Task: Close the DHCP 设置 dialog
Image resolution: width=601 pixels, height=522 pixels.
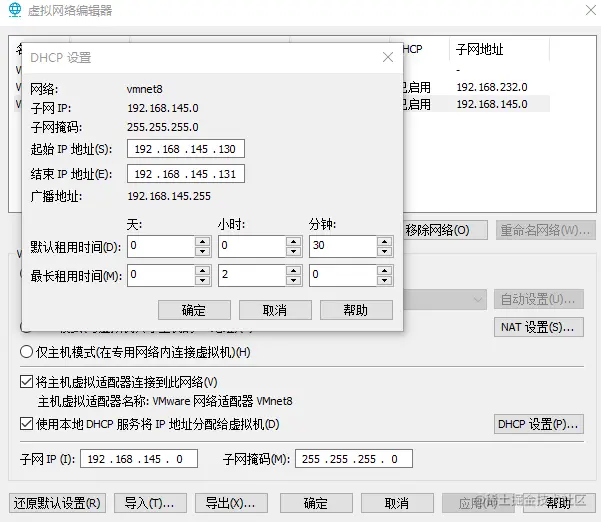Action: pos(388,57)
